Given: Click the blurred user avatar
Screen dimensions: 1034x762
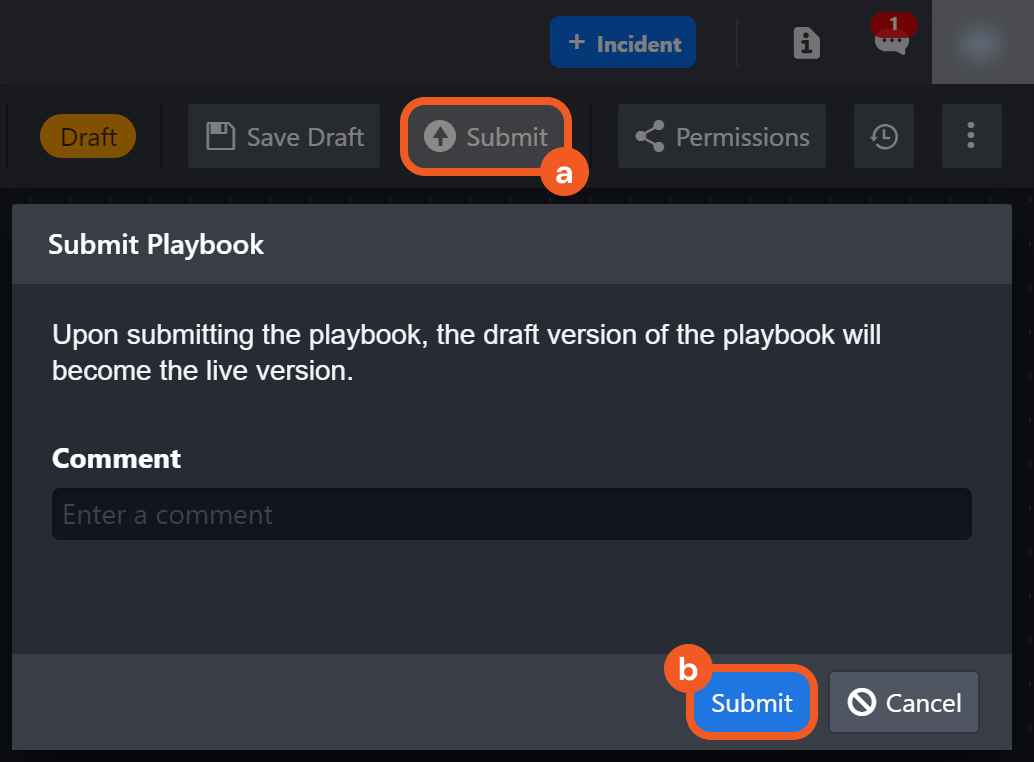Looking at the screenshot, I should (x=982, y=42).
